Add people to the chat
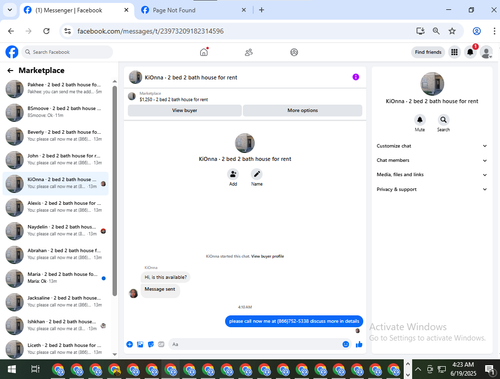Viewport: 500px width, 379px height. (x=233, y=174)
